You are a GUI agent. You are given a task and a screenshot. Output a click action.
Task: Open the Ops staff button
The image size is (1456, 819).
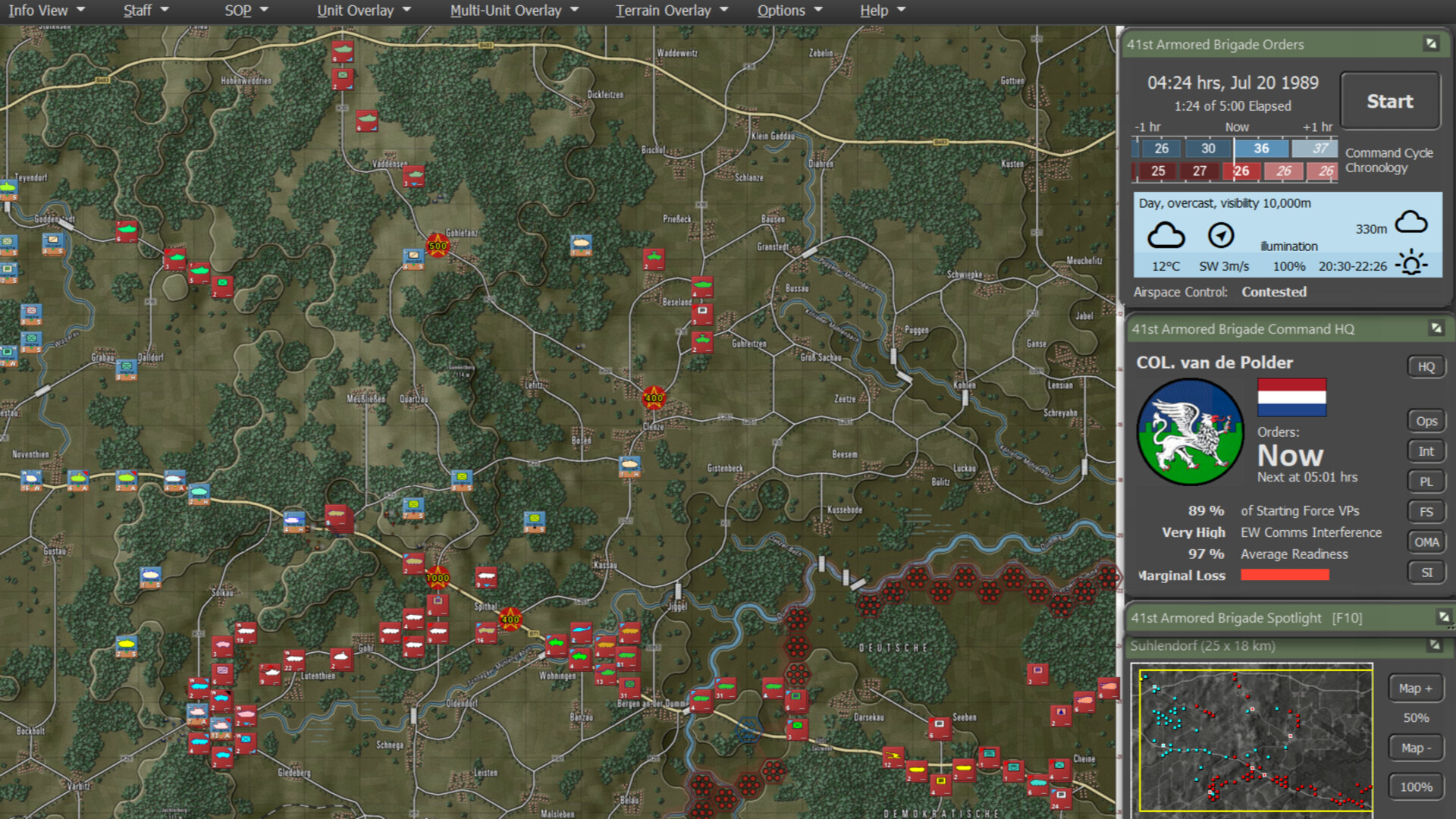tap(1426, 421)
